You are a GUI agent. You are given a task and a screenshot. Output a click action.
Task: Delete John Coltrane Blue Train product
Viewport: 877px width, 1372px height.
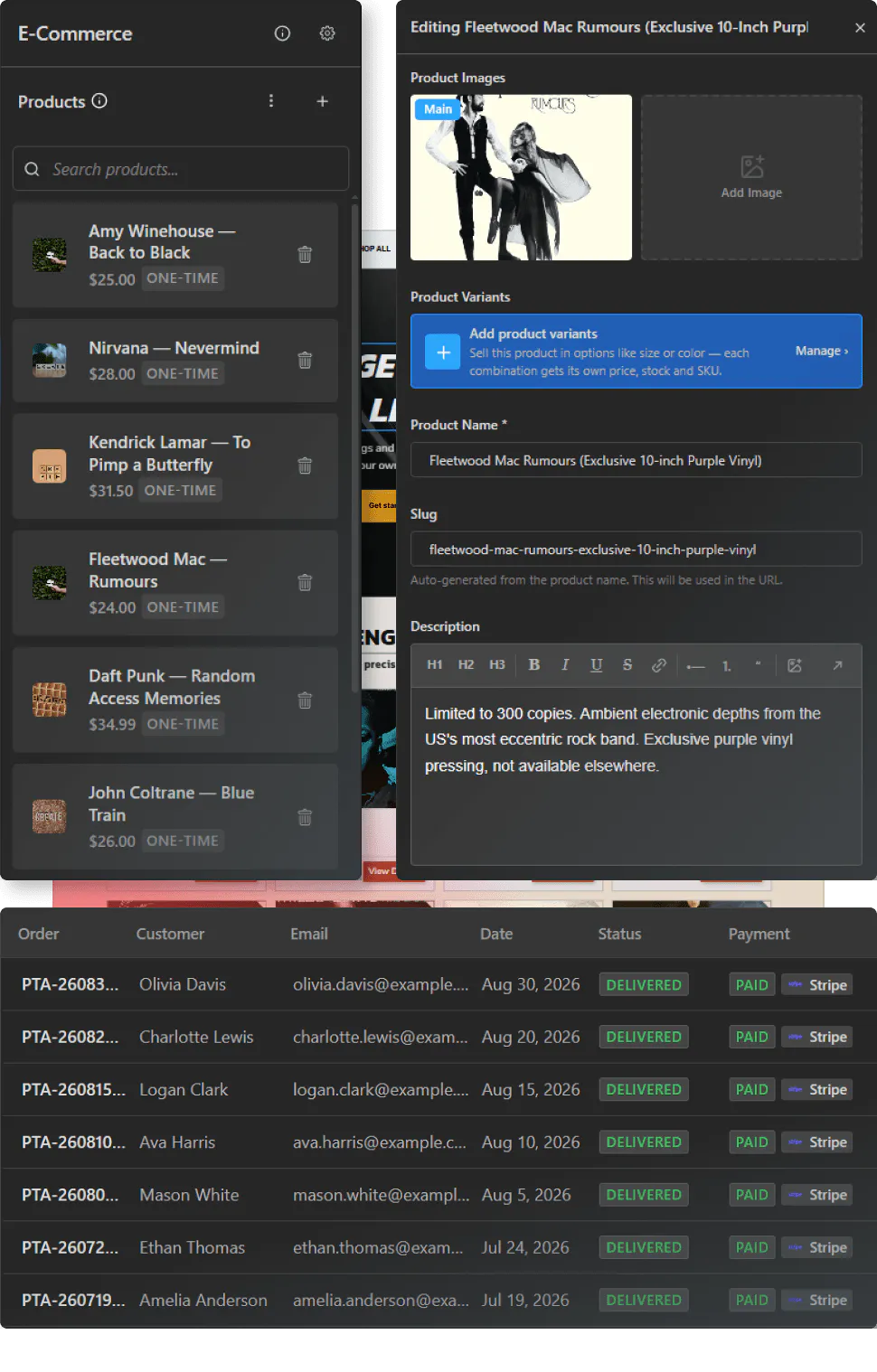[x=305, y=816]
